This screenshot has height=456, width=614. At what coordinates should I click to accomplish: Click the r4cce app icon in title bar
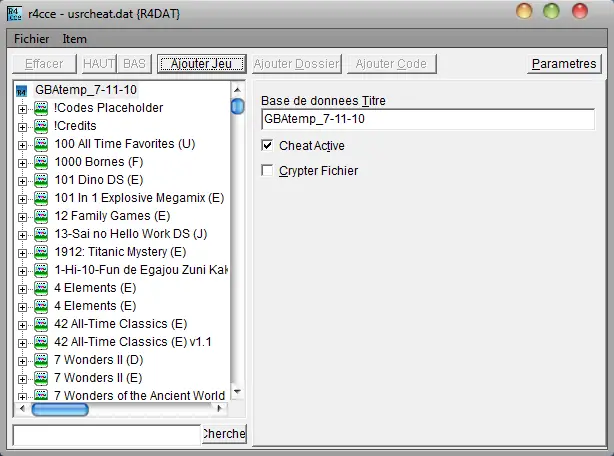[x=14, y=14]
